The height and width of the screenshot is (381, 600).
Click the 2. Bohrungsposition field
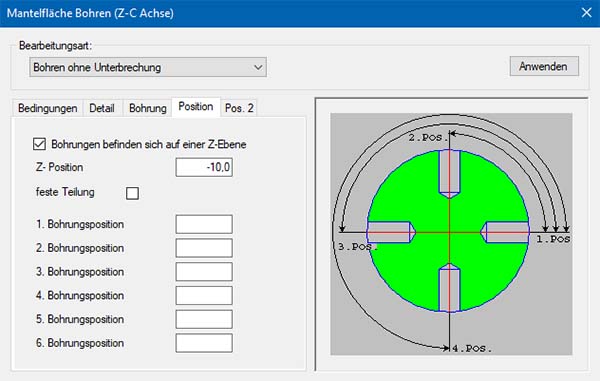pyautogui.click(x=204, y=248)
